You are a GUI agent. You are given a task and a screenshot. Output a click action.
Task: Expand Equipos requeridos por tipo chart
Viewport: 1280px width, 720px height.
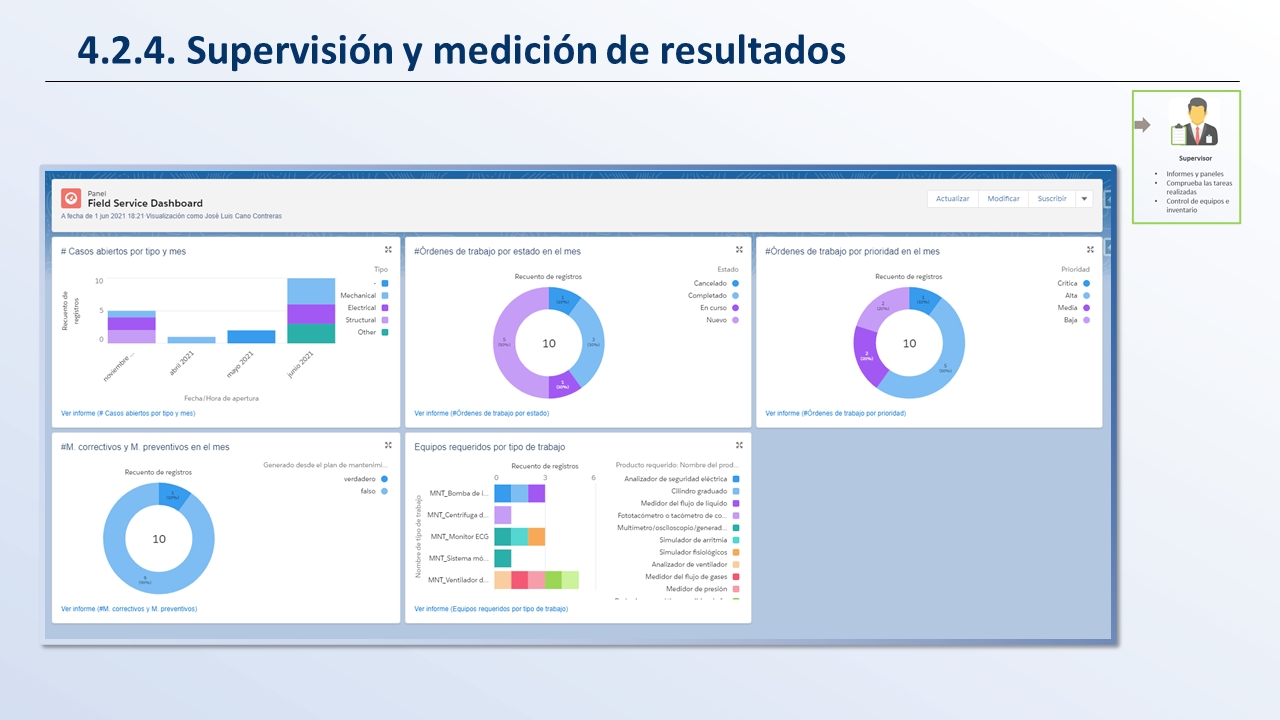pos(739,445)
